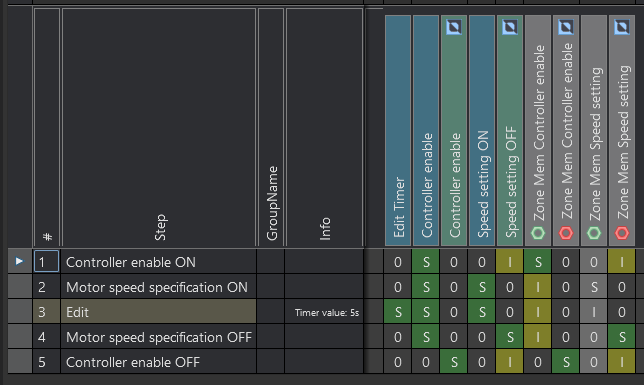Click inverted icon above red-hexagon Zone Mem Controller enable
Viewport: 644px width, 385px height.
[566, 27]
